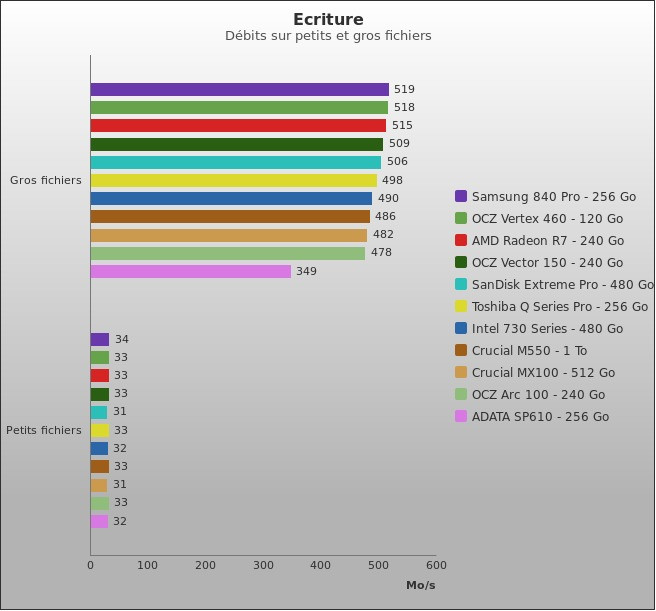Click the blue 490 bar in Gros fichiers
This screenshot has width=656, height=611.
231,198
